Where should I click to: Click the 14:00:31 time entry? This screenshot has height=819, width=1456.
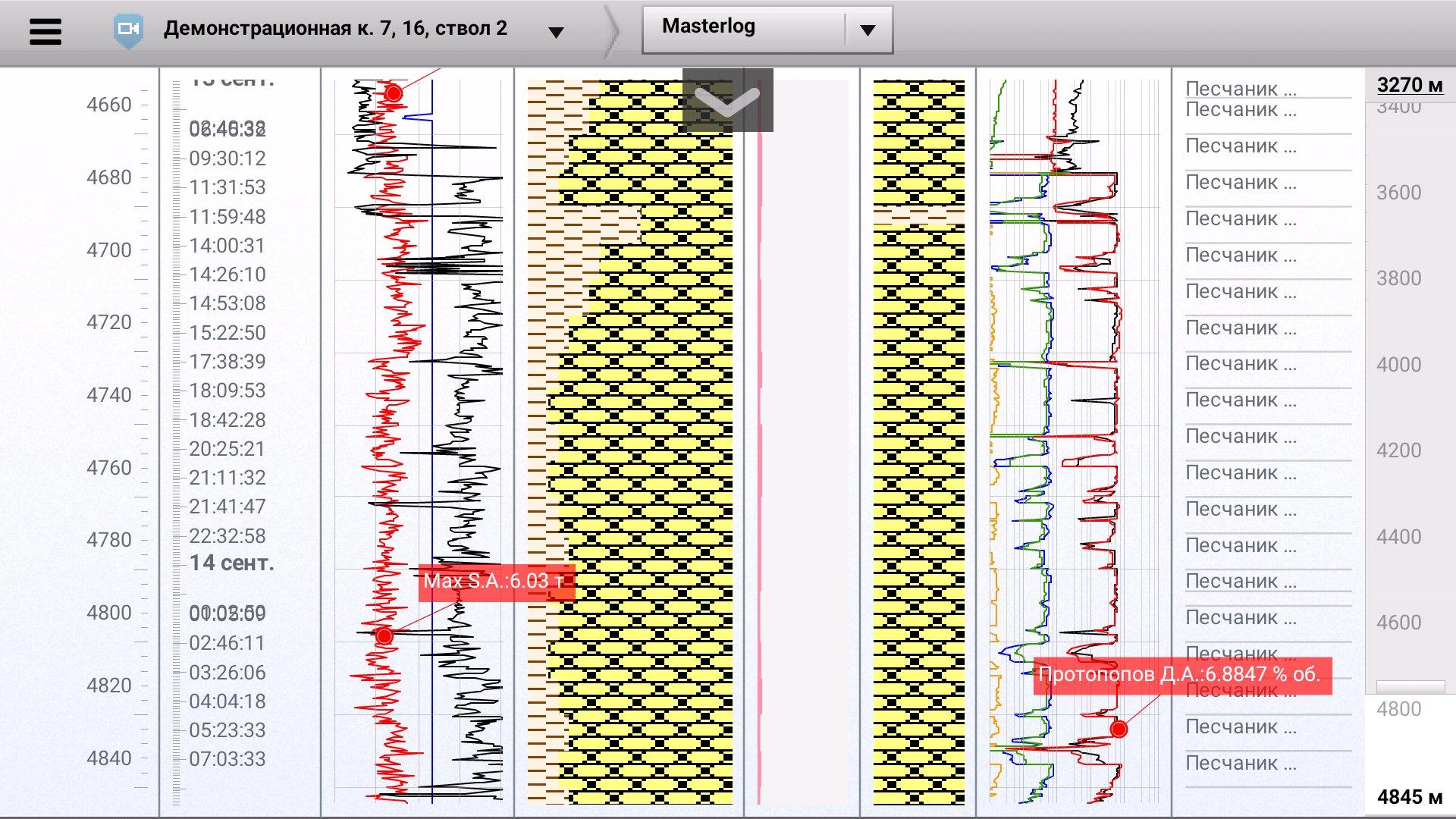coord(227,246)
